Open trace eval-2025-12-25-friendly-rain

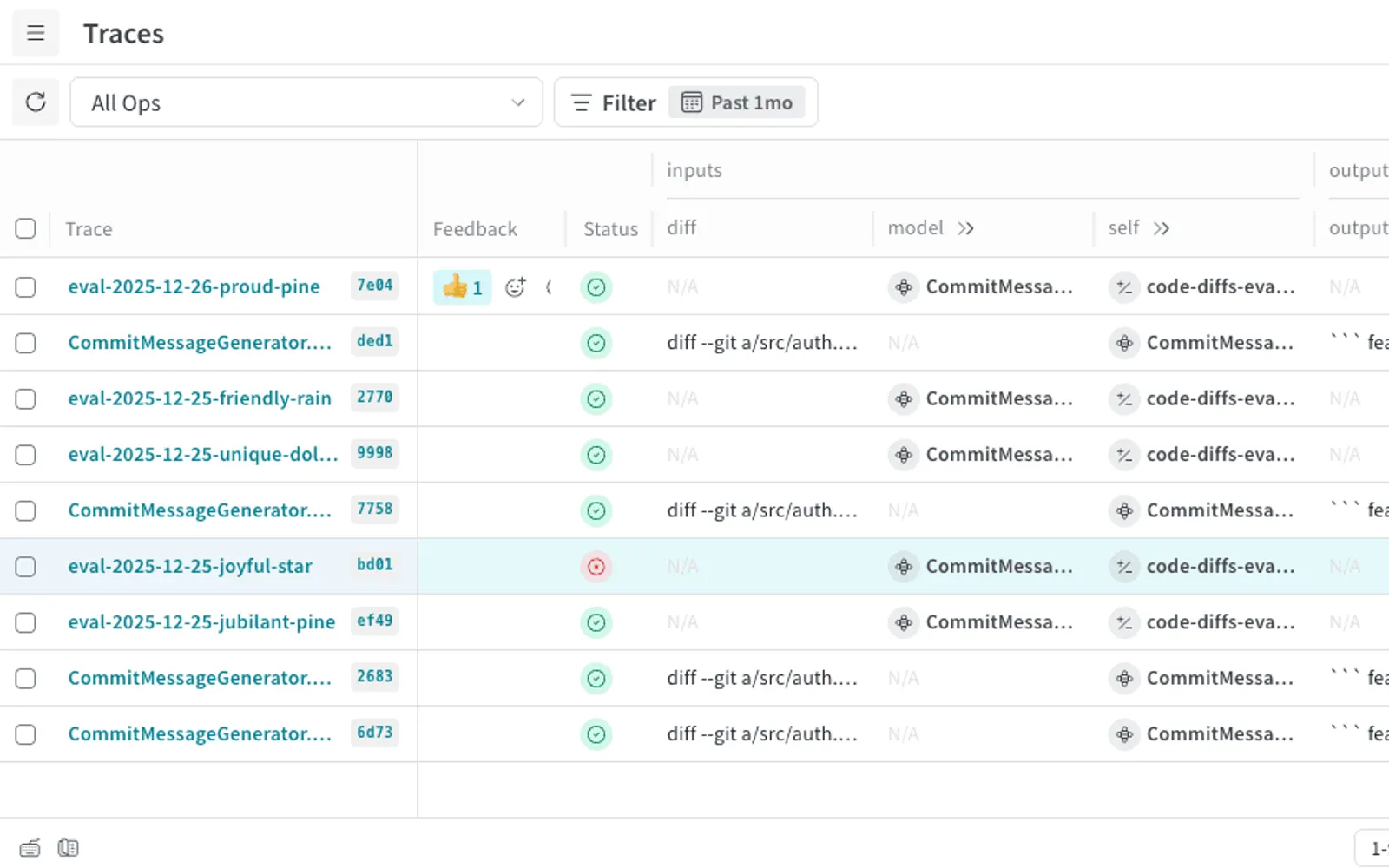(200, 398)
